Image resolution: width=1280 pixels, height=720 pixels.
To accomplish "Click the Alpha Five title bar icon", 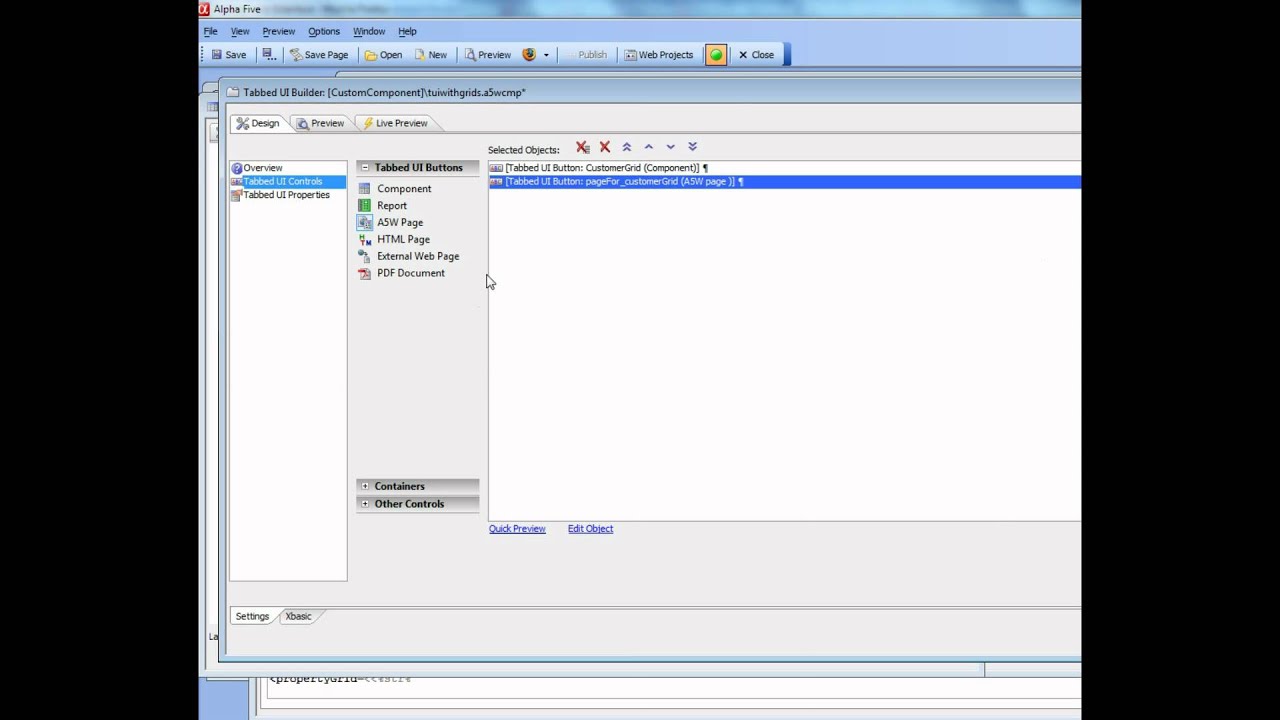I will coord(205,9).
